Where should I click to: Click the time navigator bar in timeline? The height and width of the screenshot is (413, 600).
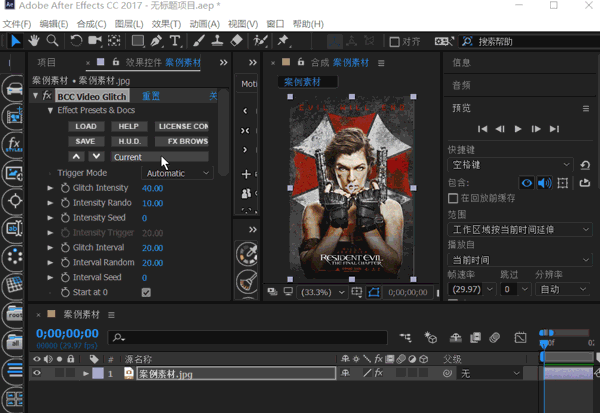coord(563,333)
